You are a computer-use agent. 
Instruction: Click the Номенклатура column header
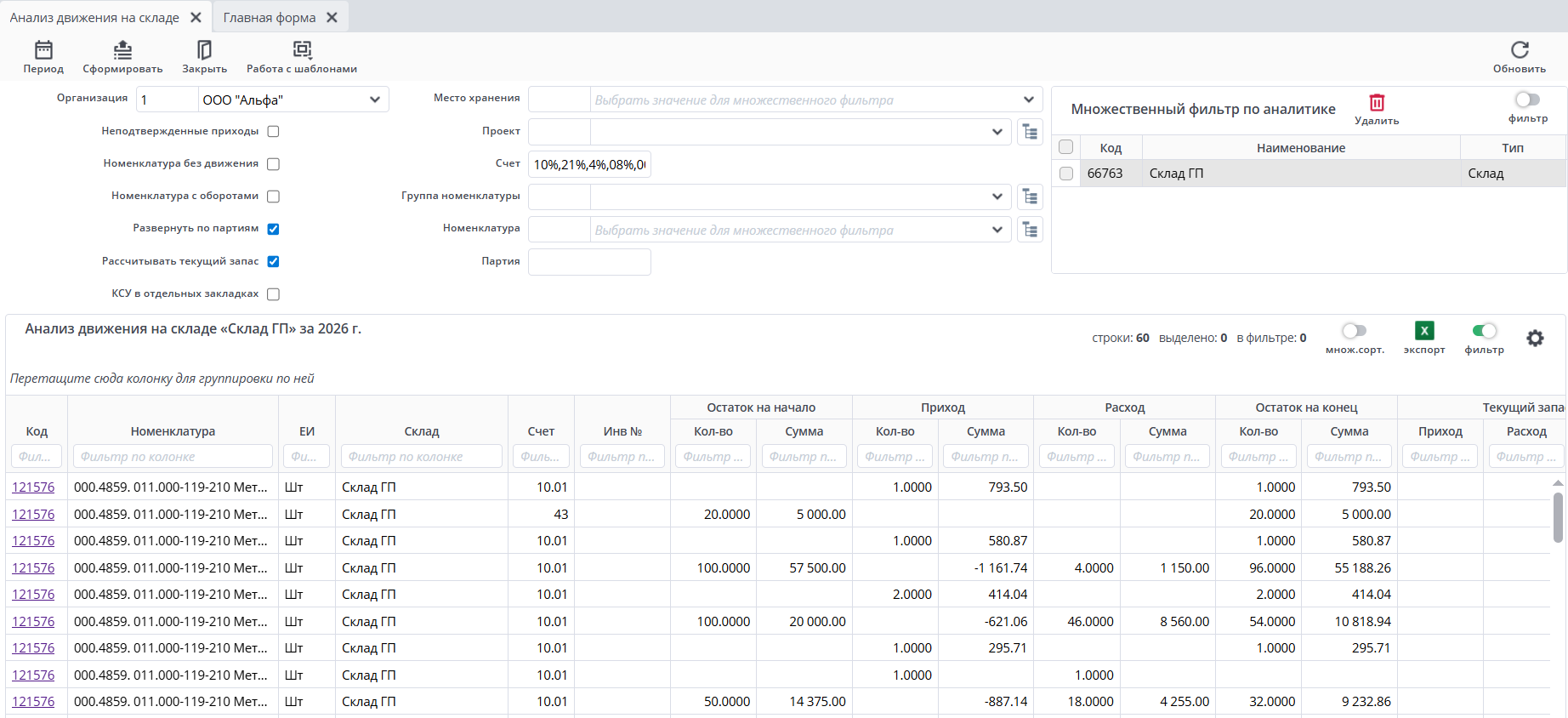click(173, 431)
